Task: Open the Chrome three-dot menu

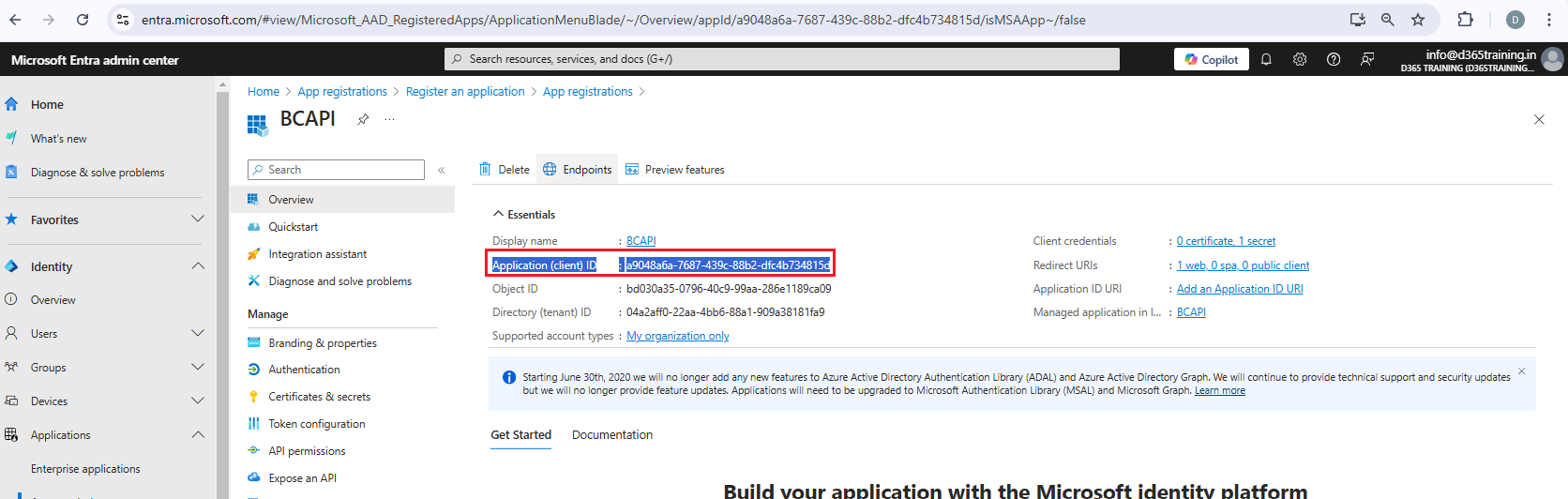Action: (x=1549, y=20)
